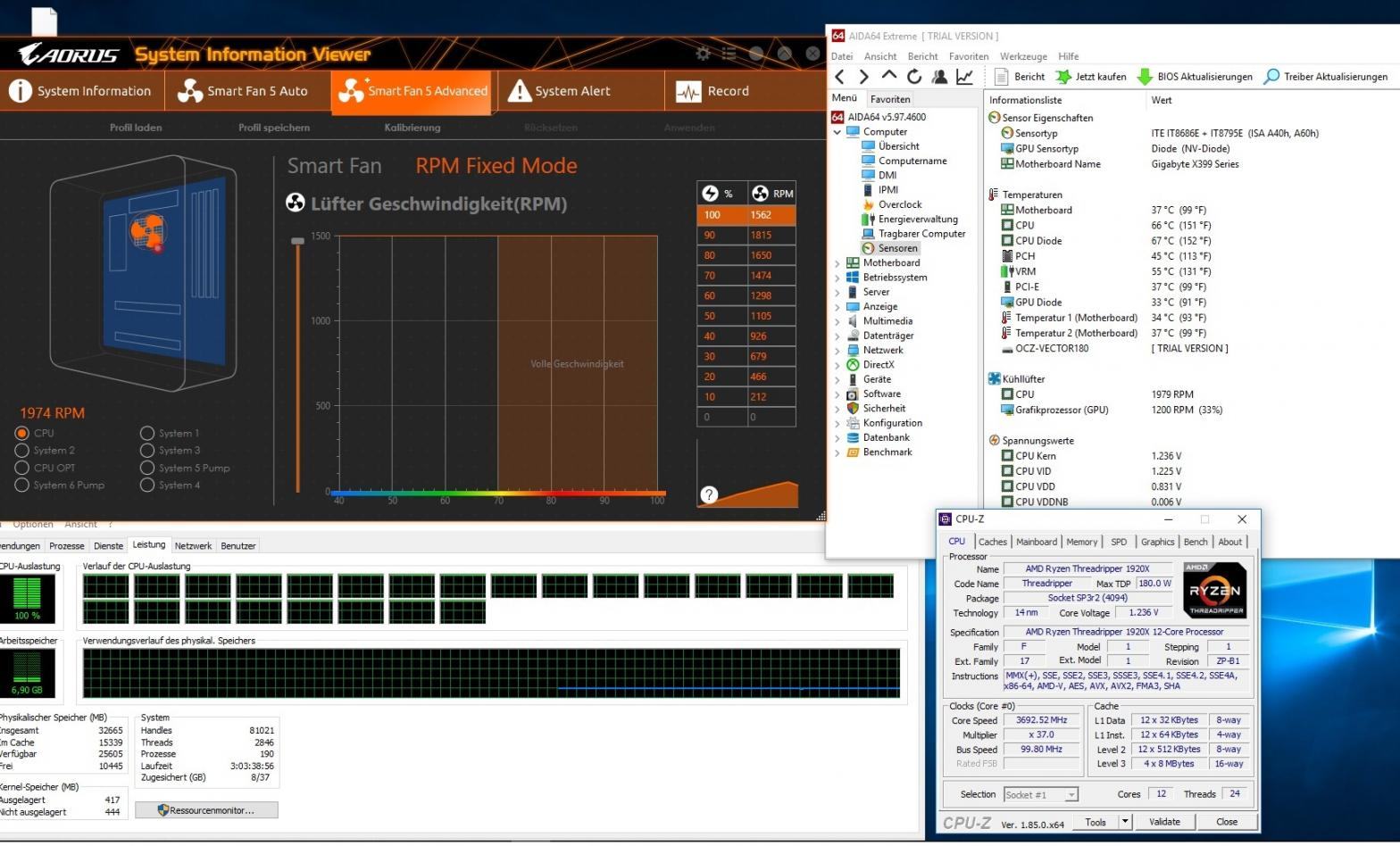Click Tools button in CPU-Z
This screenshot has width=1400, height=846.
[1096, 822]
